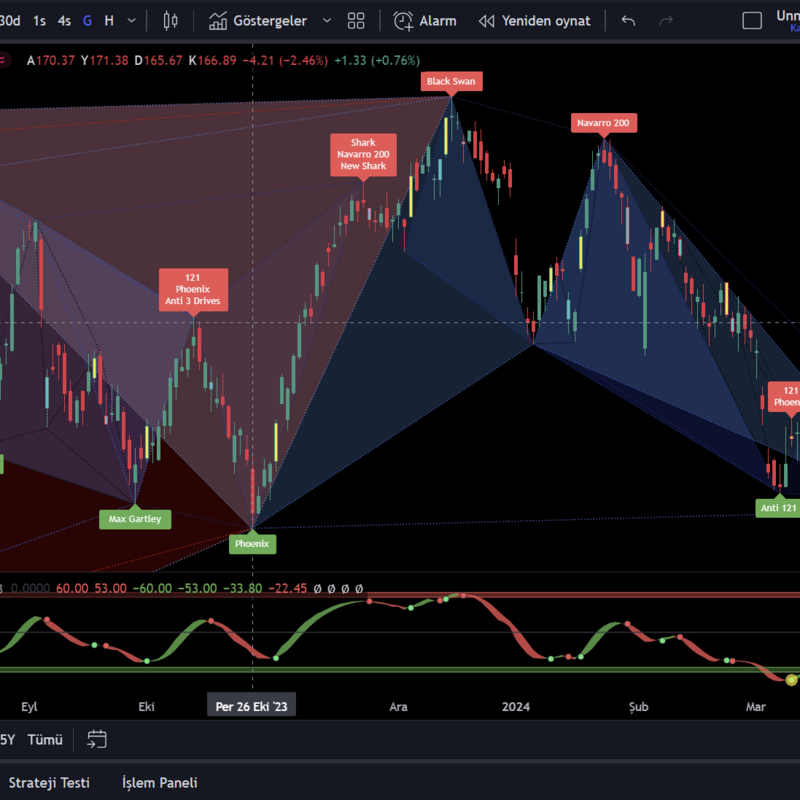Viewport: 800px width, 800px height.
Task: Open the İşlem Paneli tab
Action: click(x=159, y=782)
